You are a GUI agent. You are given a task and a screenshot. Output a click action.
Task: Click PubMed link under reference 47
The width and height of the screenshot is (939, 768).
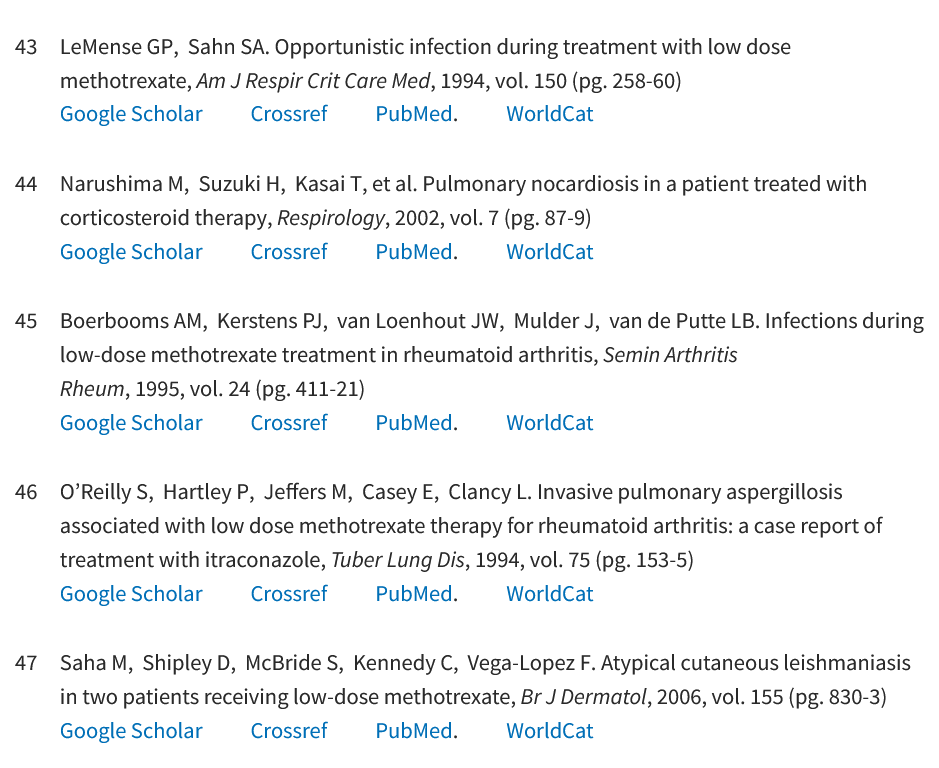(414, 731)
